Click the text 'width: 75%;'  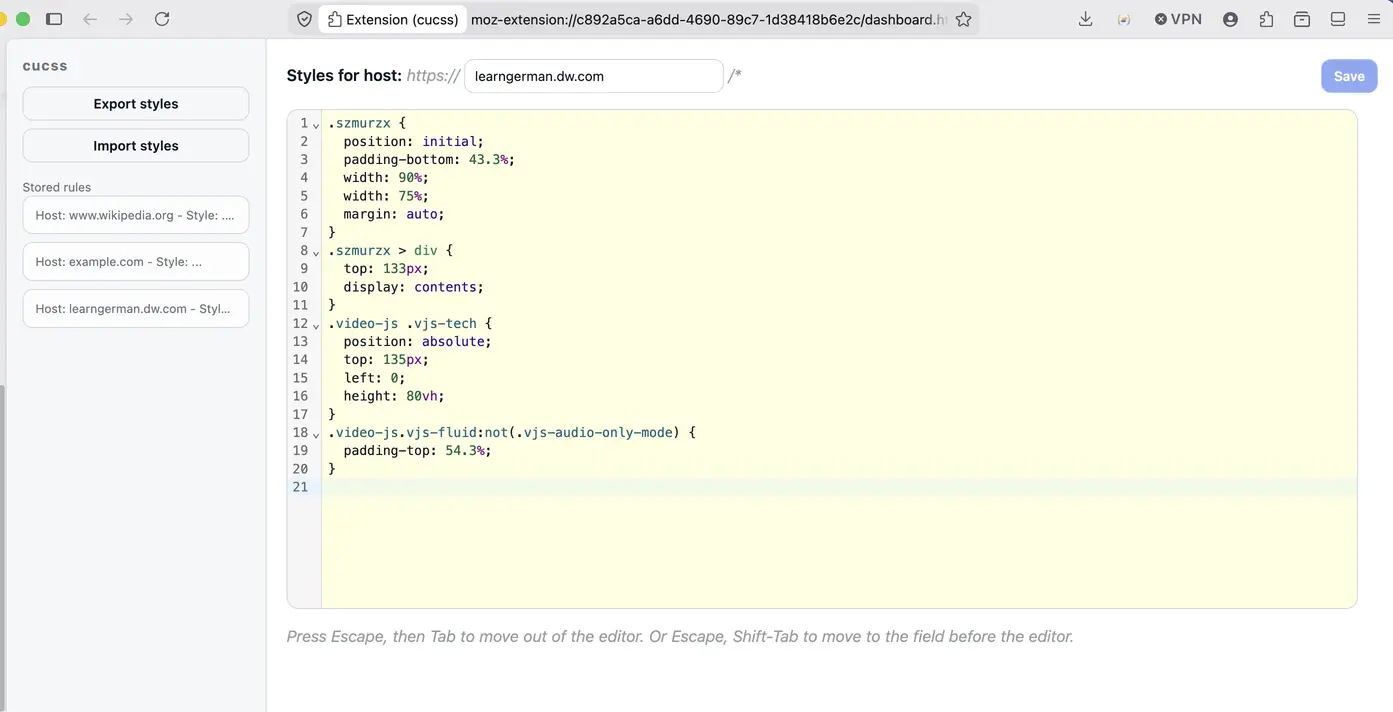386,196
